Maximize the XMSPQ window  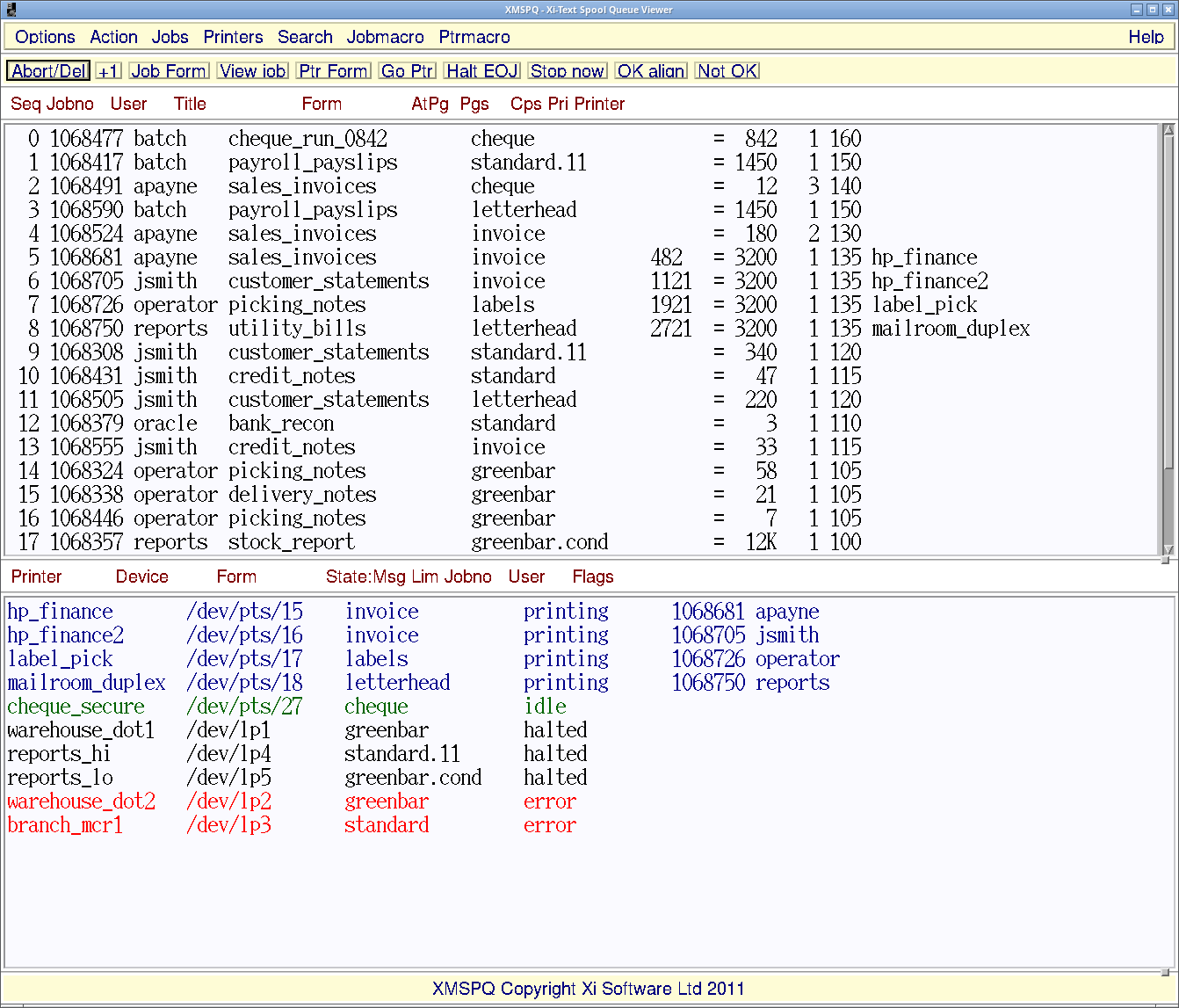[x=1152, y=10]
